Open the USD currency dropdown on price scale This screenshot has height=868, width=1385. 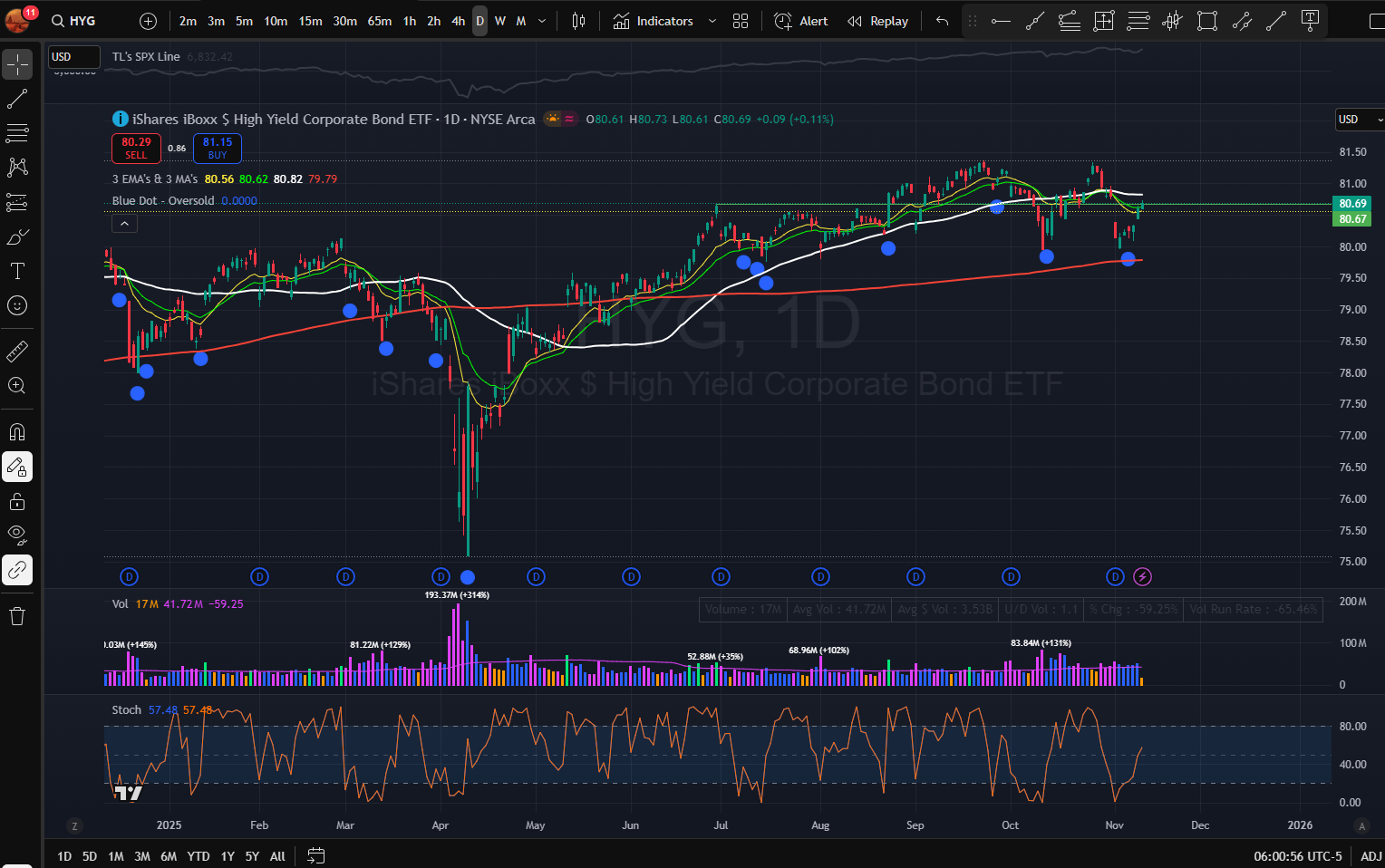pyautogui.click(x=1360, y=120)
